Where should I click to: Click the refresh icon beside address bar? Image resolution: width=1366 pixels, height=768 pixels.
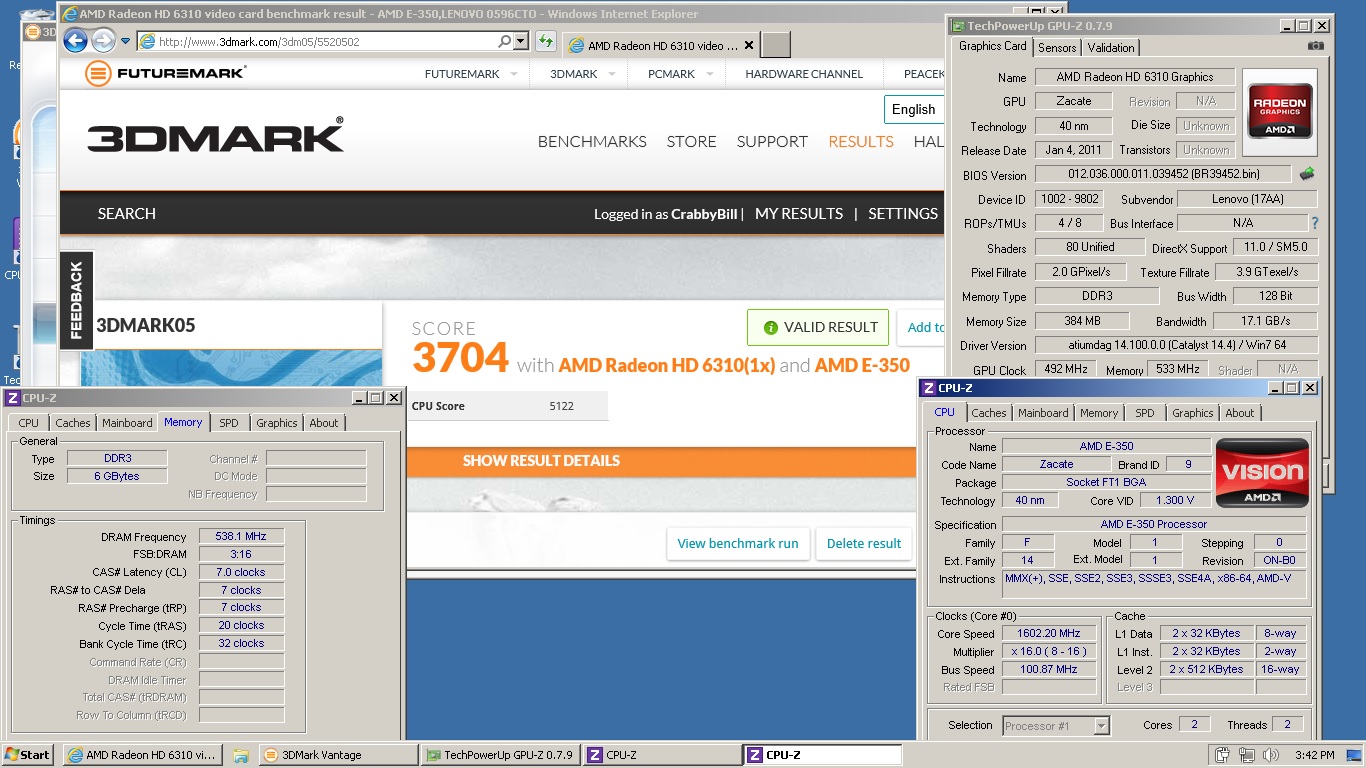pos(546,42)
